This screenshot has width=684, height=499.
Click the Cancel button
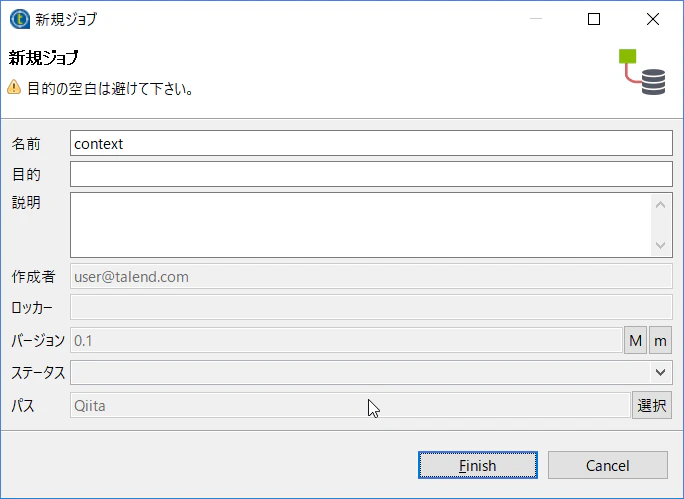click(608, 465)
